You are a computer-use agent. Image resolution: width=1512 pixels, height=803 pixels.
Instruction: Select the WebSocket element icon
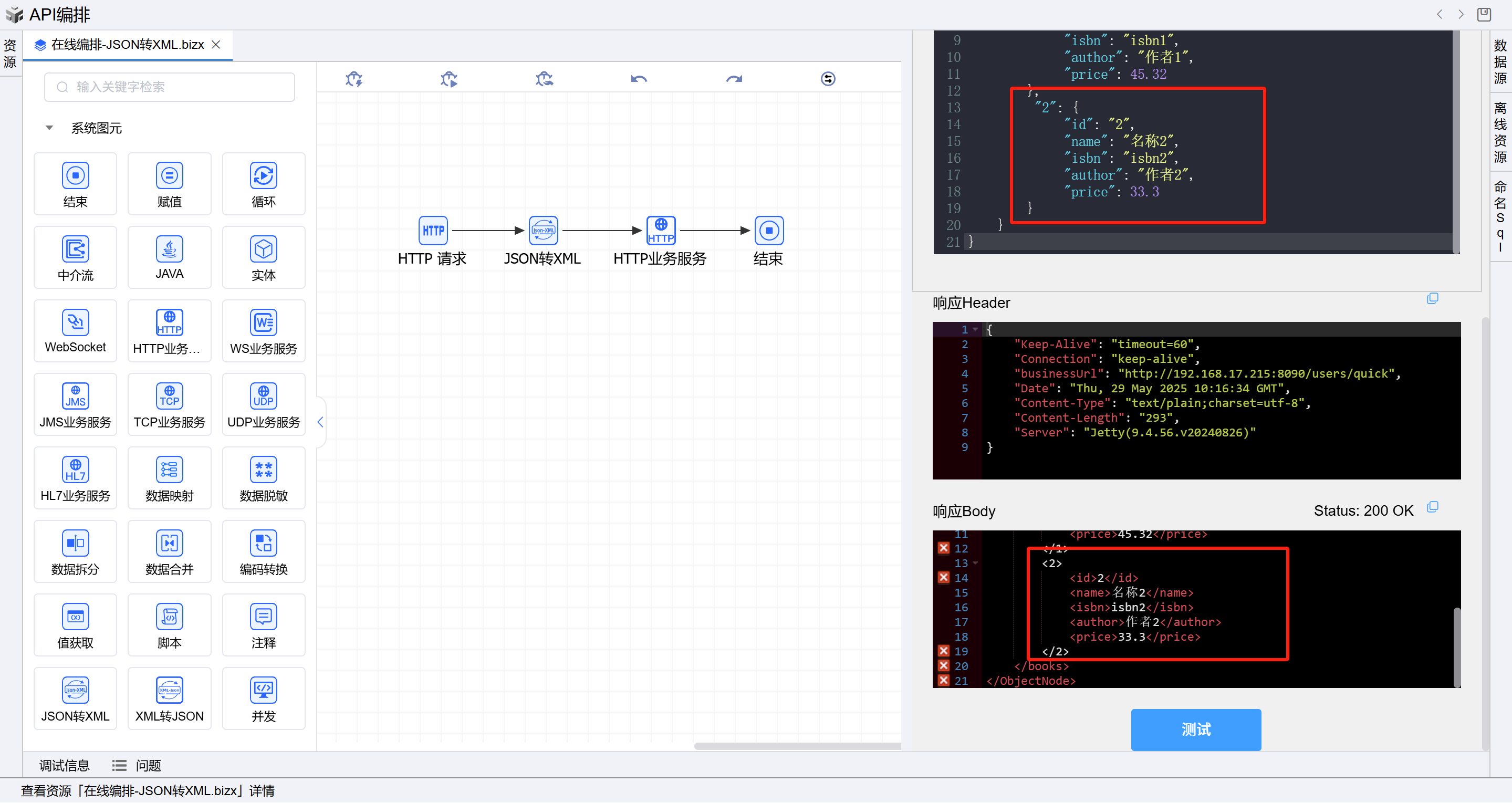click(x=75, y=323)
